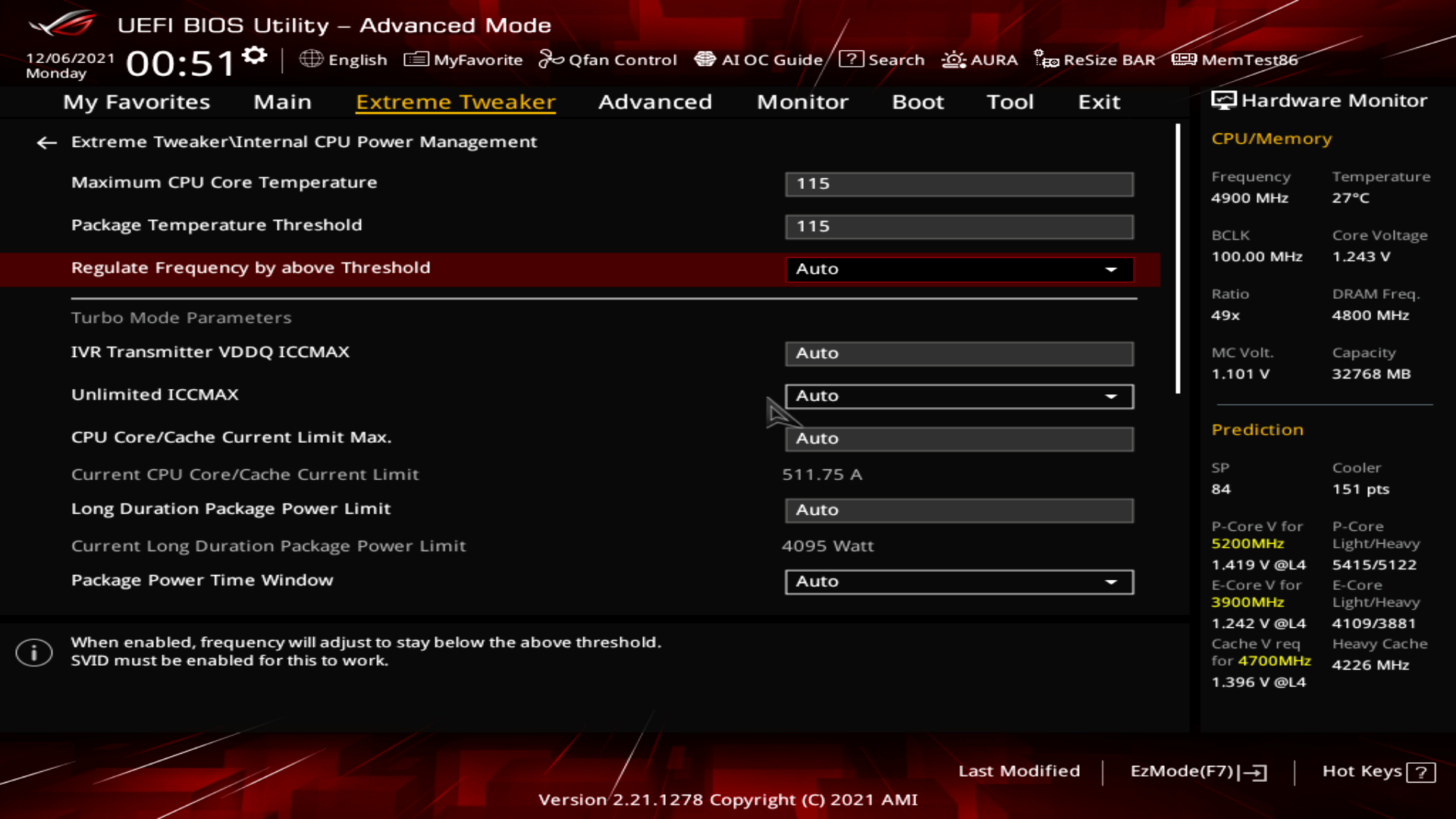Screen dimensions: 1456x819
Task: Click the globe English language icon
Action: pyautogui.click(x=311, y=59)
